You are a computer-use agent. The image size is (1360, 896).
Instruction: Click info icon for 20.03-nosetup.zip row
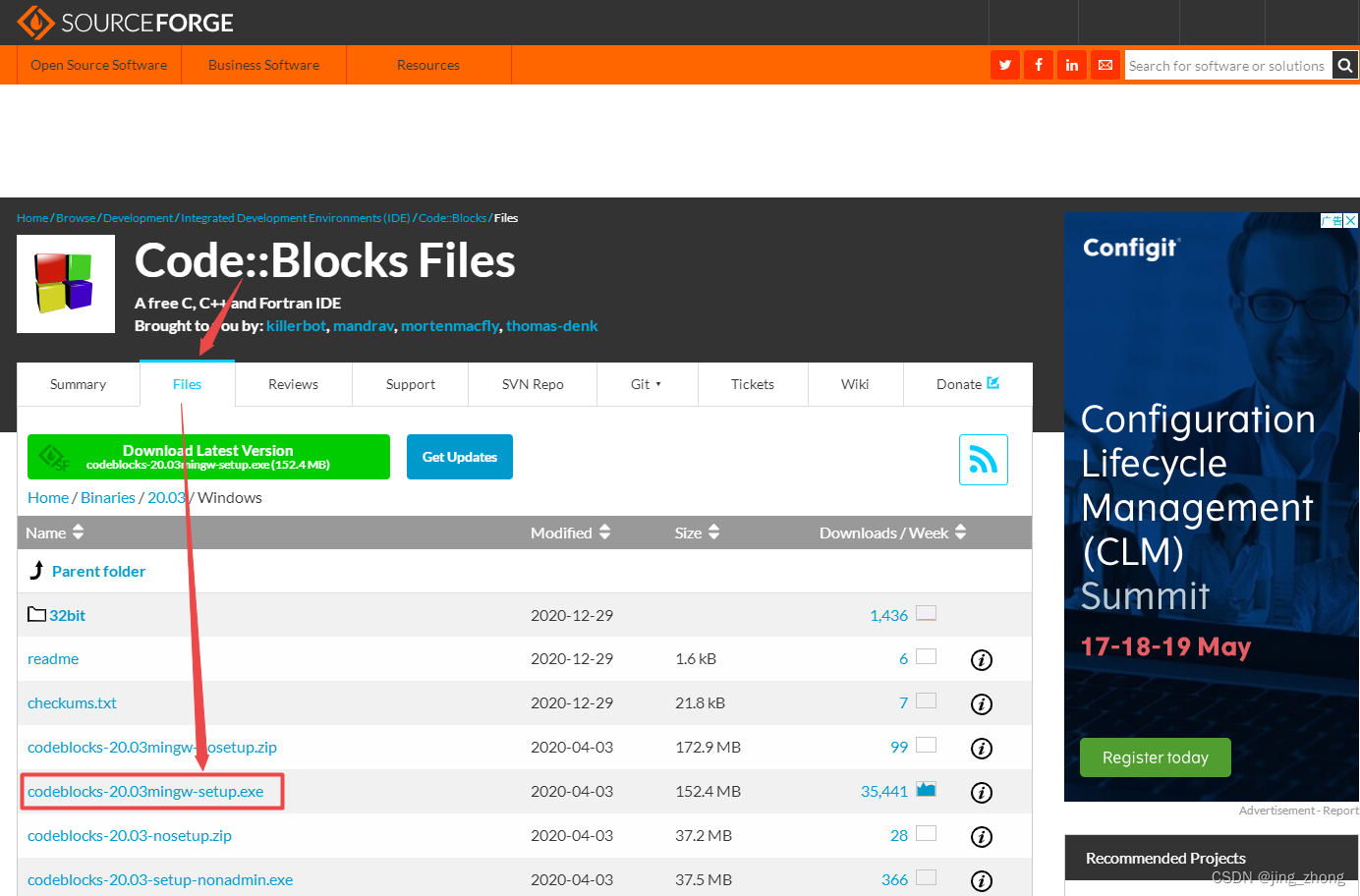pos(982,837)
